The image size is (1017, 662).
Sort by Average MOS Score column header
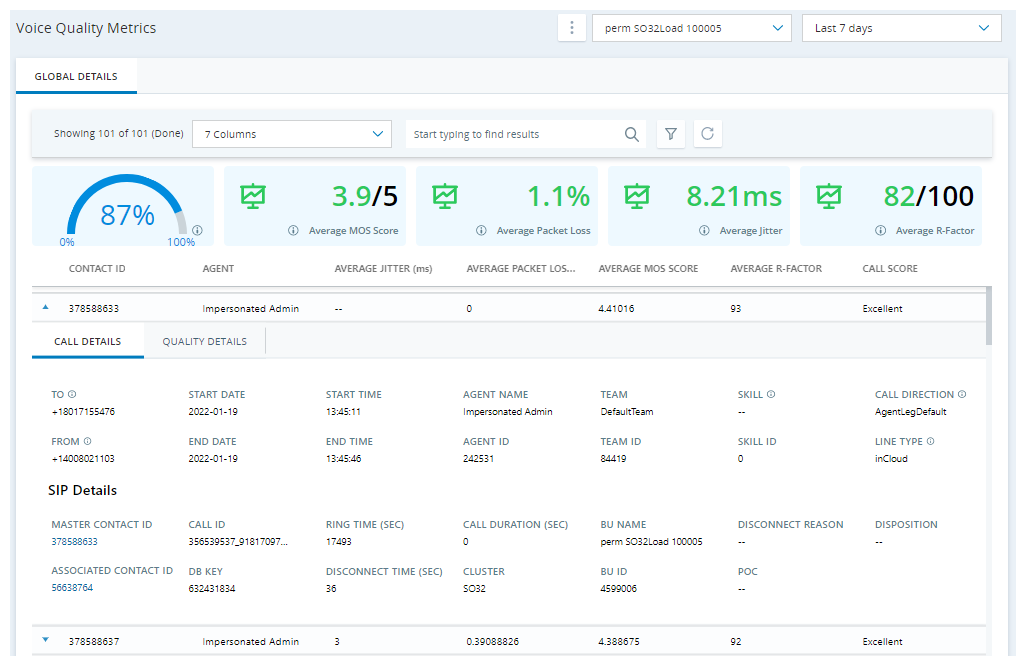648,268
